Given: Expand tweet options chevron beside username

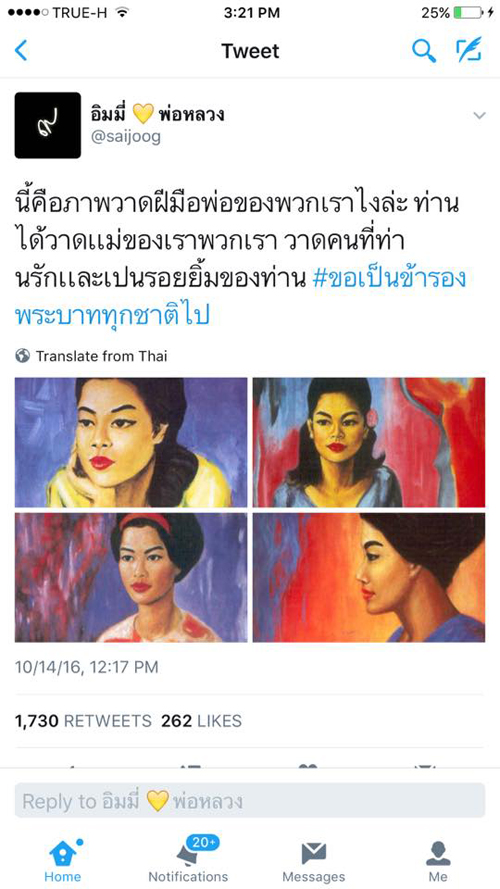Looking at the screenshot, I should [480, 116].
